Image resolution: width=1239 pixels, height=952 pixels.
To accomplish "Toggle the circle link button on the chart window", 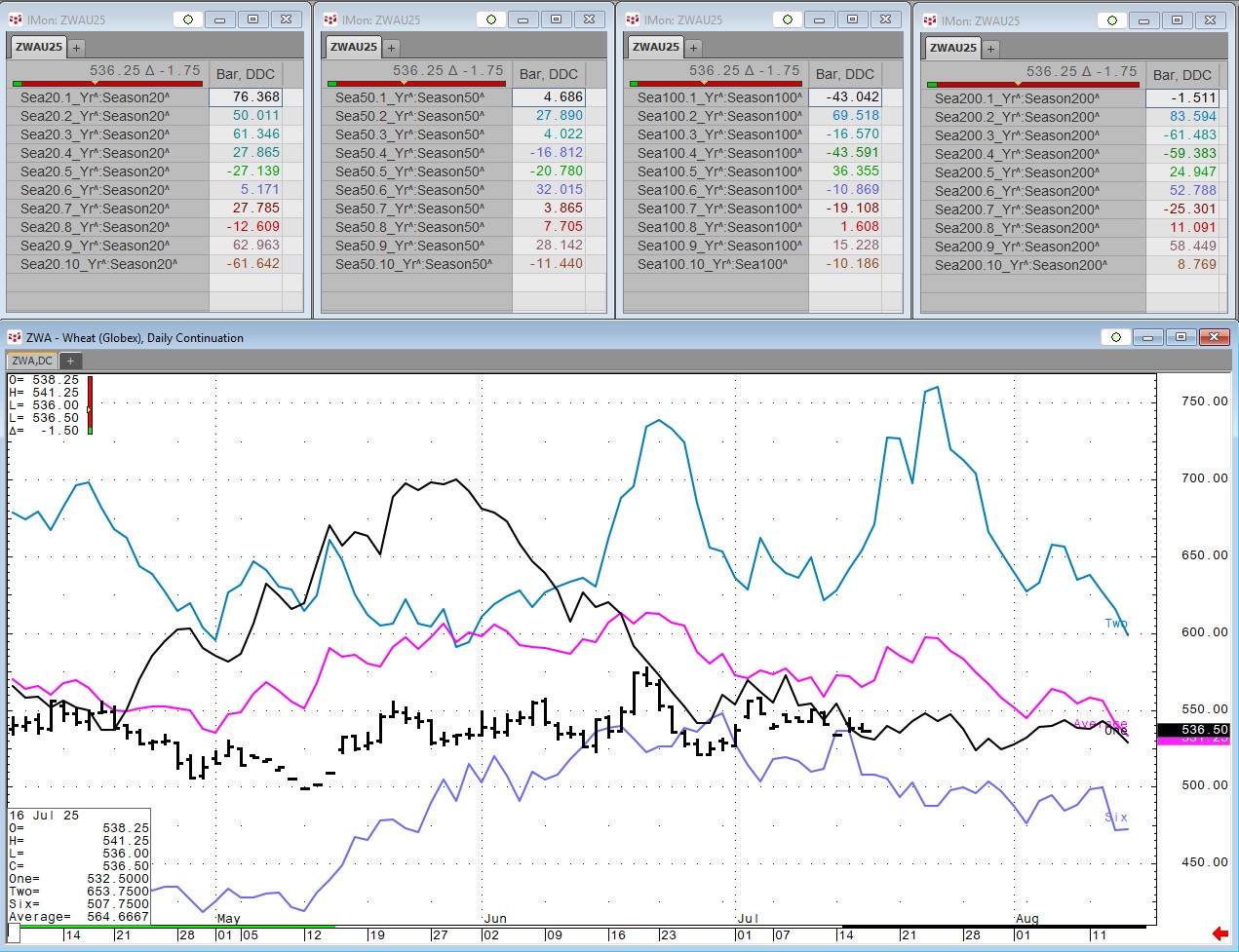I will coord(1116,337).
